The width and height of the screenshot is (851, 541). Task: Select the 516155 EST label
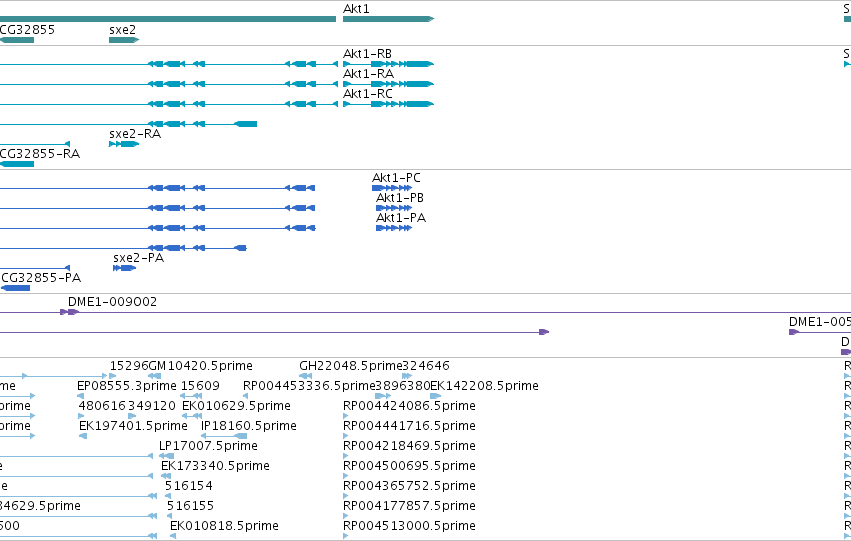coord(190,506)
